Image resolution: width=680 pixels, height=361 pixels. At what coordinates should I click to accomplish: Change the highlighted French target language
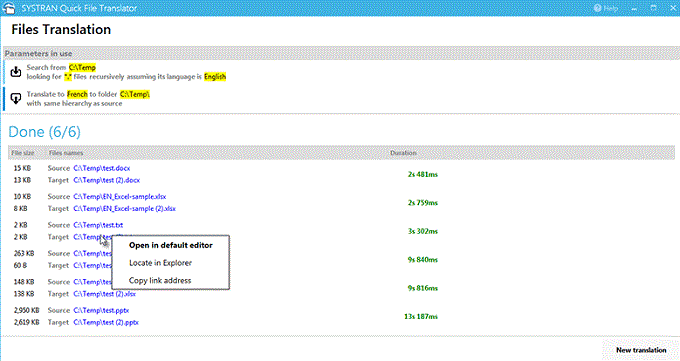[77, 94]
